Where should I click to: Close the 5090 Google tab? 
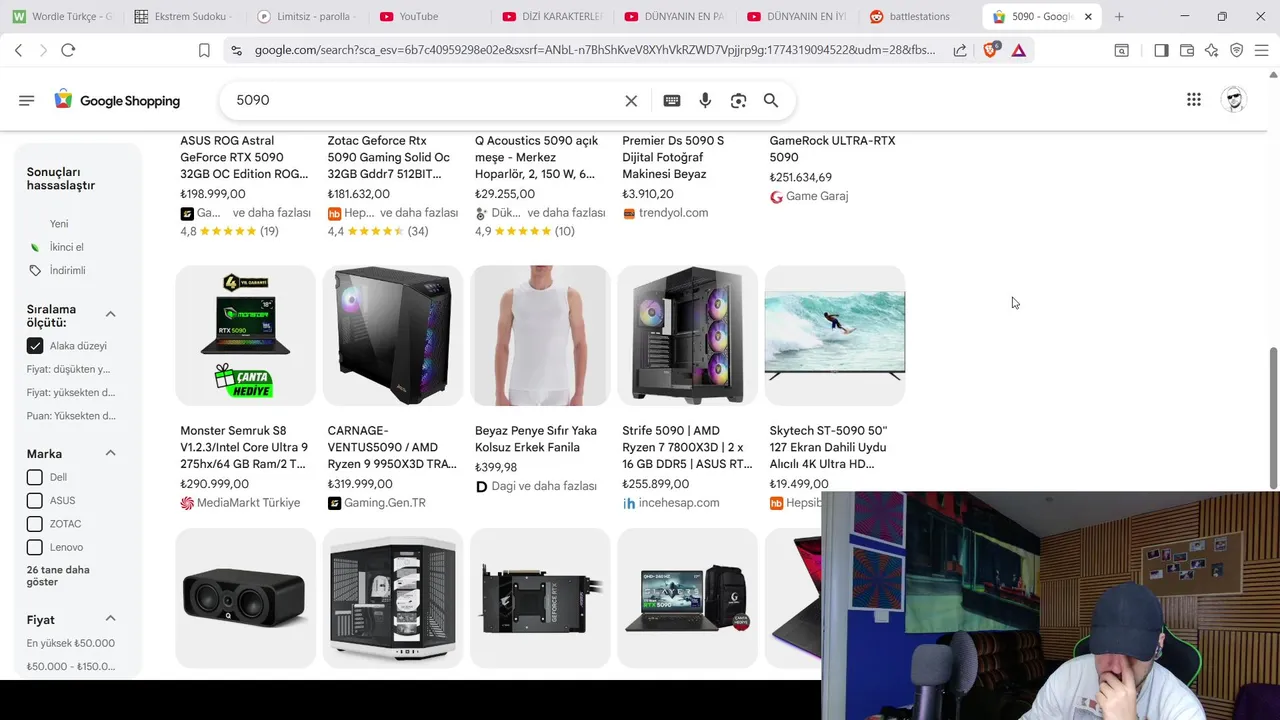1088,16
